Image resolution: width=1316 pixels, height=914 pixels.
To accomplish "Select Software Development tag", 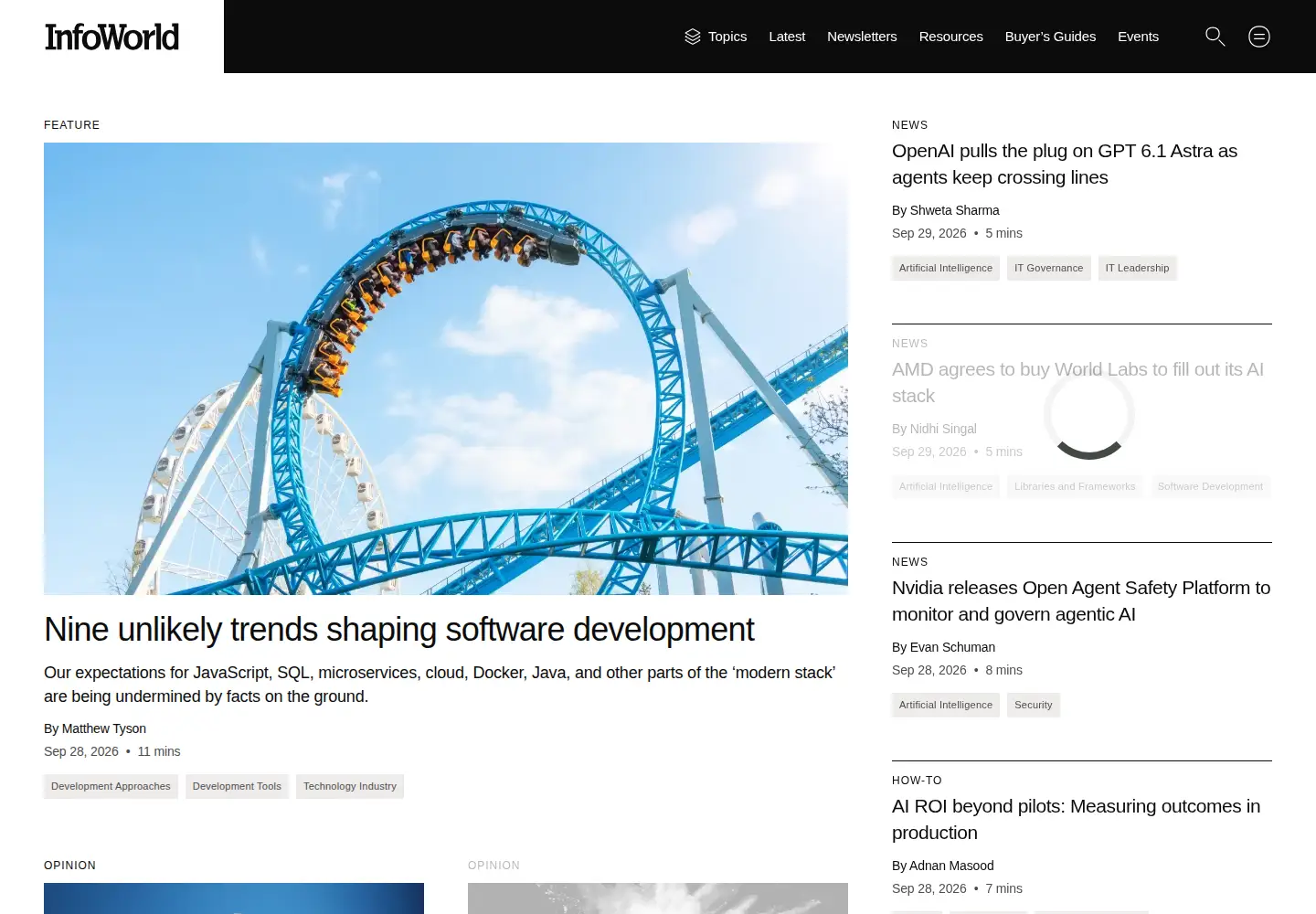I will pos(1210,486).
